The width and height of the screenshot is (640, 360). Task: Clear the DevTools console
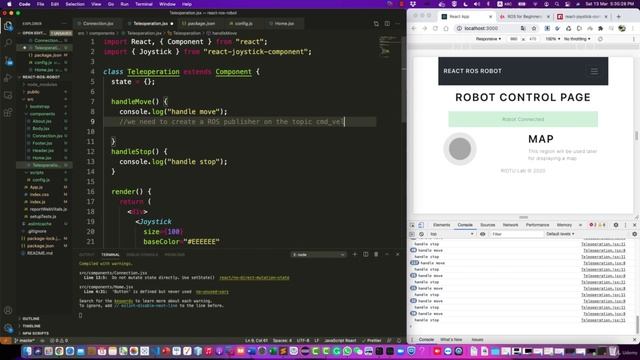(421, 234)
